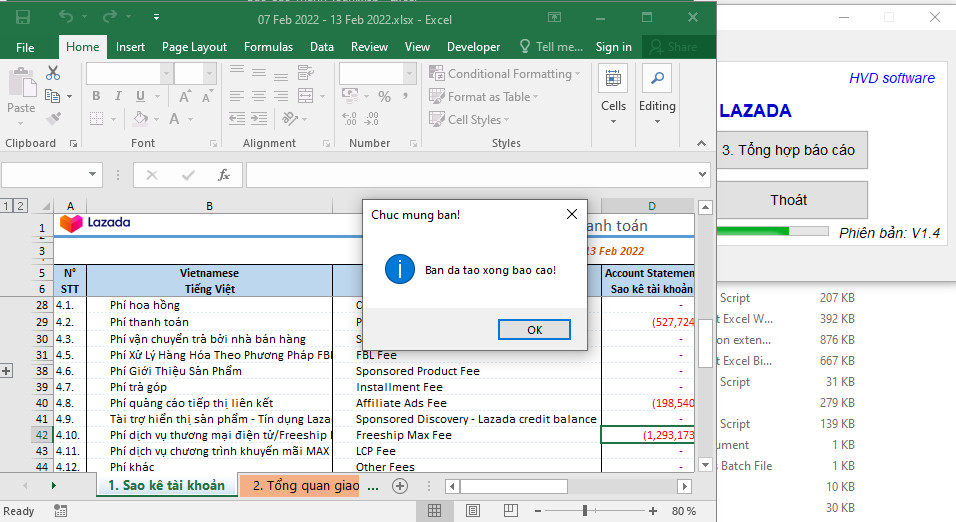Collapse the ribbon with chevron arrow
Image resolution: width=956 pixels, height=522 pixels.
[701, 143]
